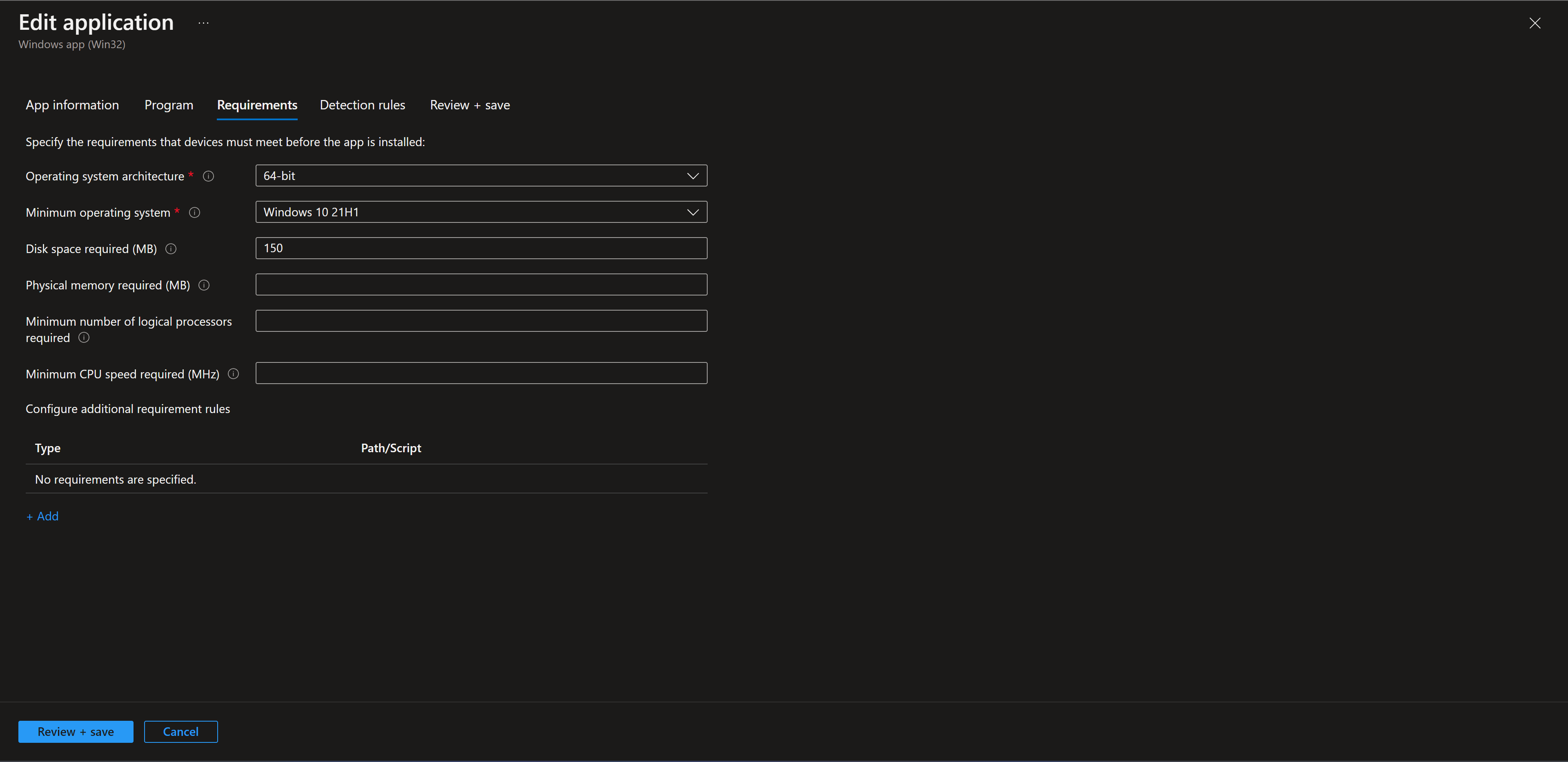Focus the Physical memory required field
Viewport: 1568px width, 762px height.
coord(481,285)
